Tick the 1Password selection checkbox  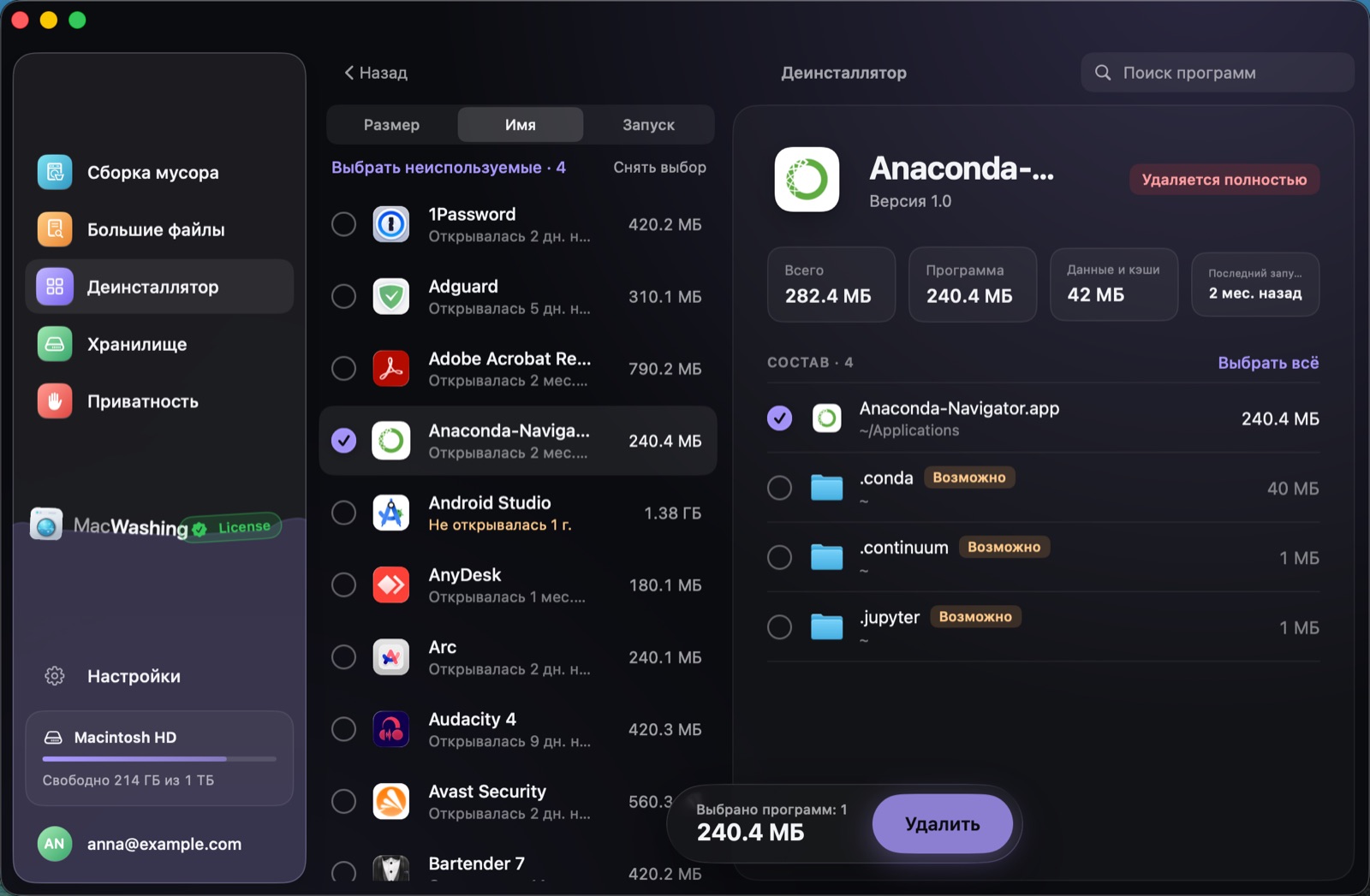[x=343, y=224]
